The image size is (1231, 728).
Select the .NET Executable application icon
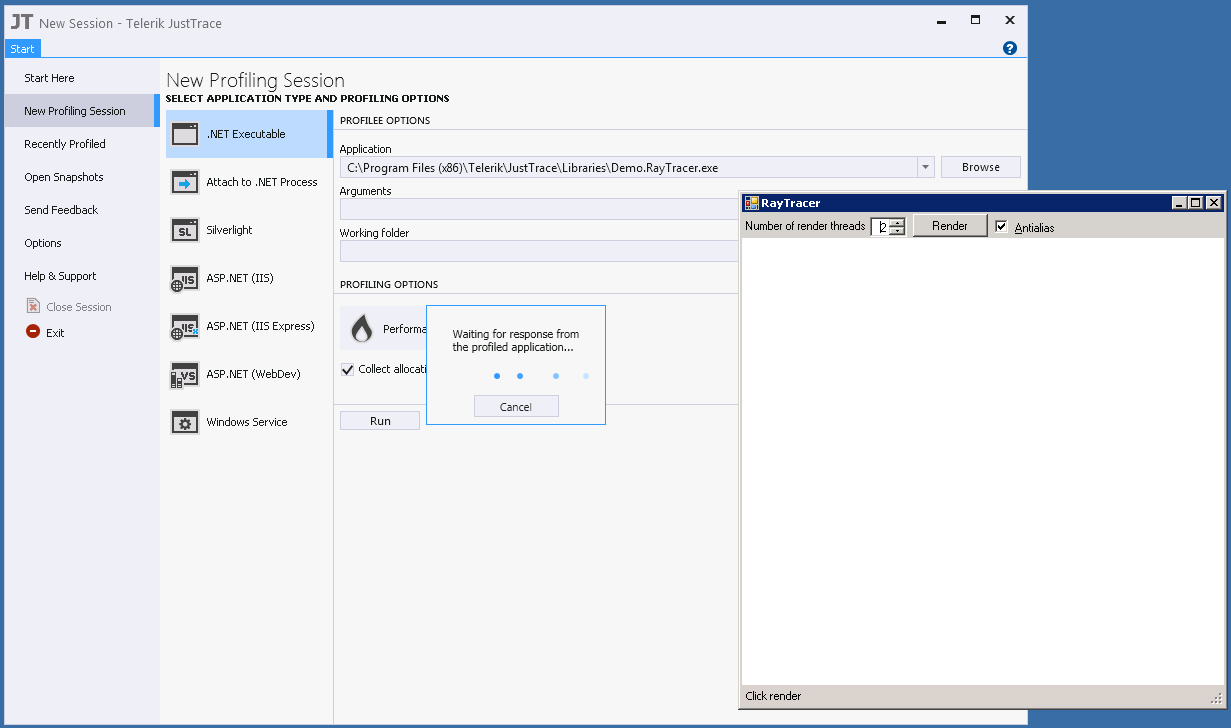tap(185, 134)
